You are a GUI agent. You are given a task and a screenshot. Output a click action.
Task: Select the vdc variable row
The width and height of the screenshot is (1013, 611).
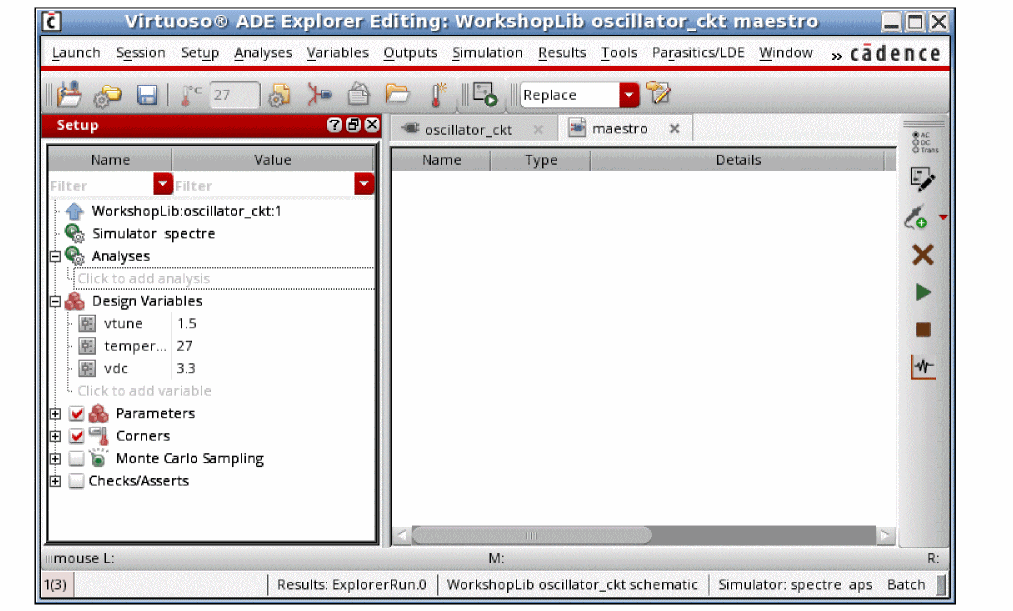tap(116, 368)
